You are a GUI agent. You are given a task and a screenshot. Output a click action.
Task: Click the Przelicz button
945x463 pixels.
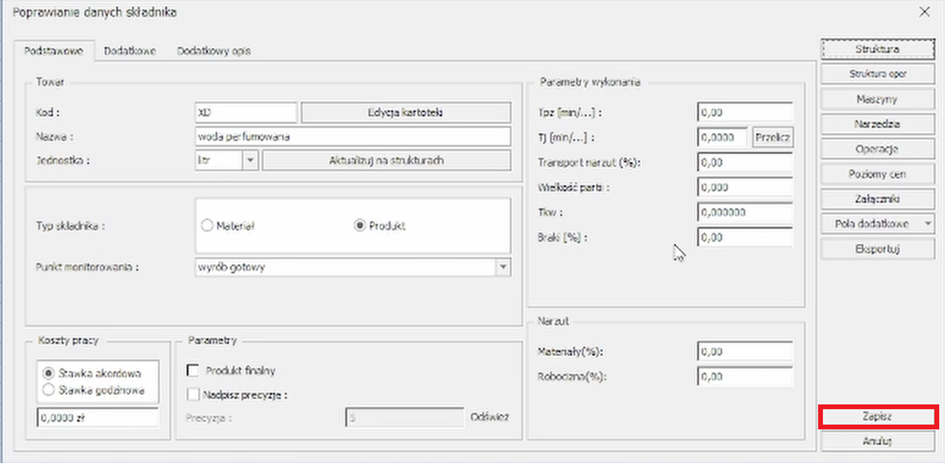click(x=774, y=137)
